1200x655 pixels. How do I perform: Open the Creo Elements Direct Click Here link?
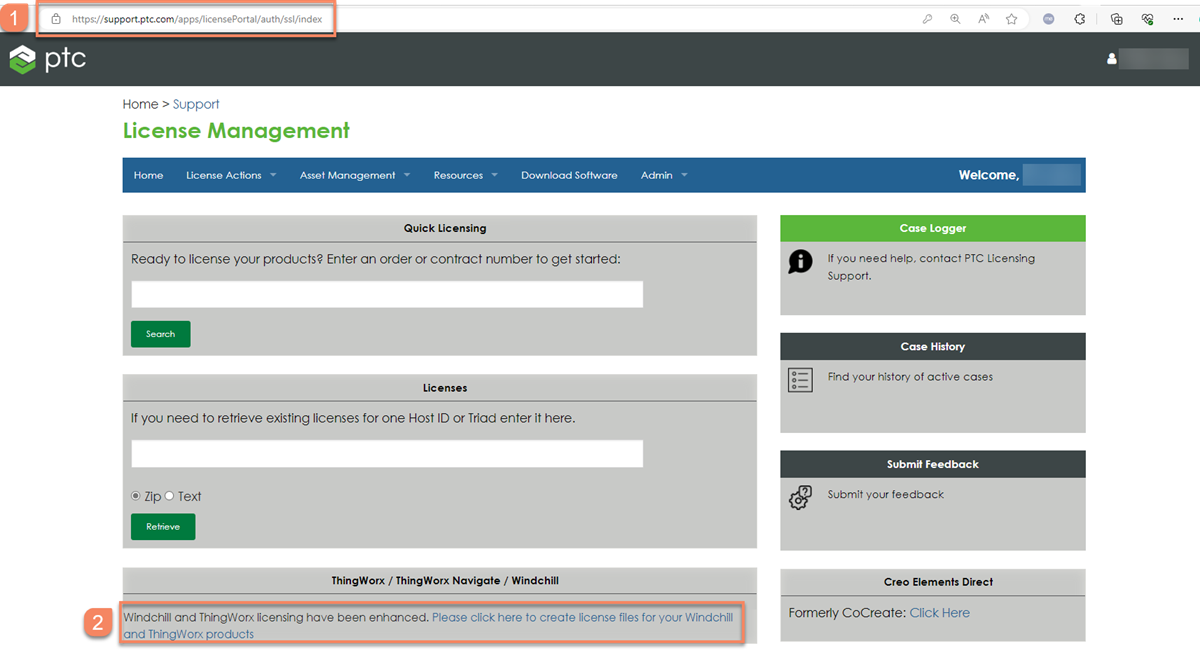point(939,612)
